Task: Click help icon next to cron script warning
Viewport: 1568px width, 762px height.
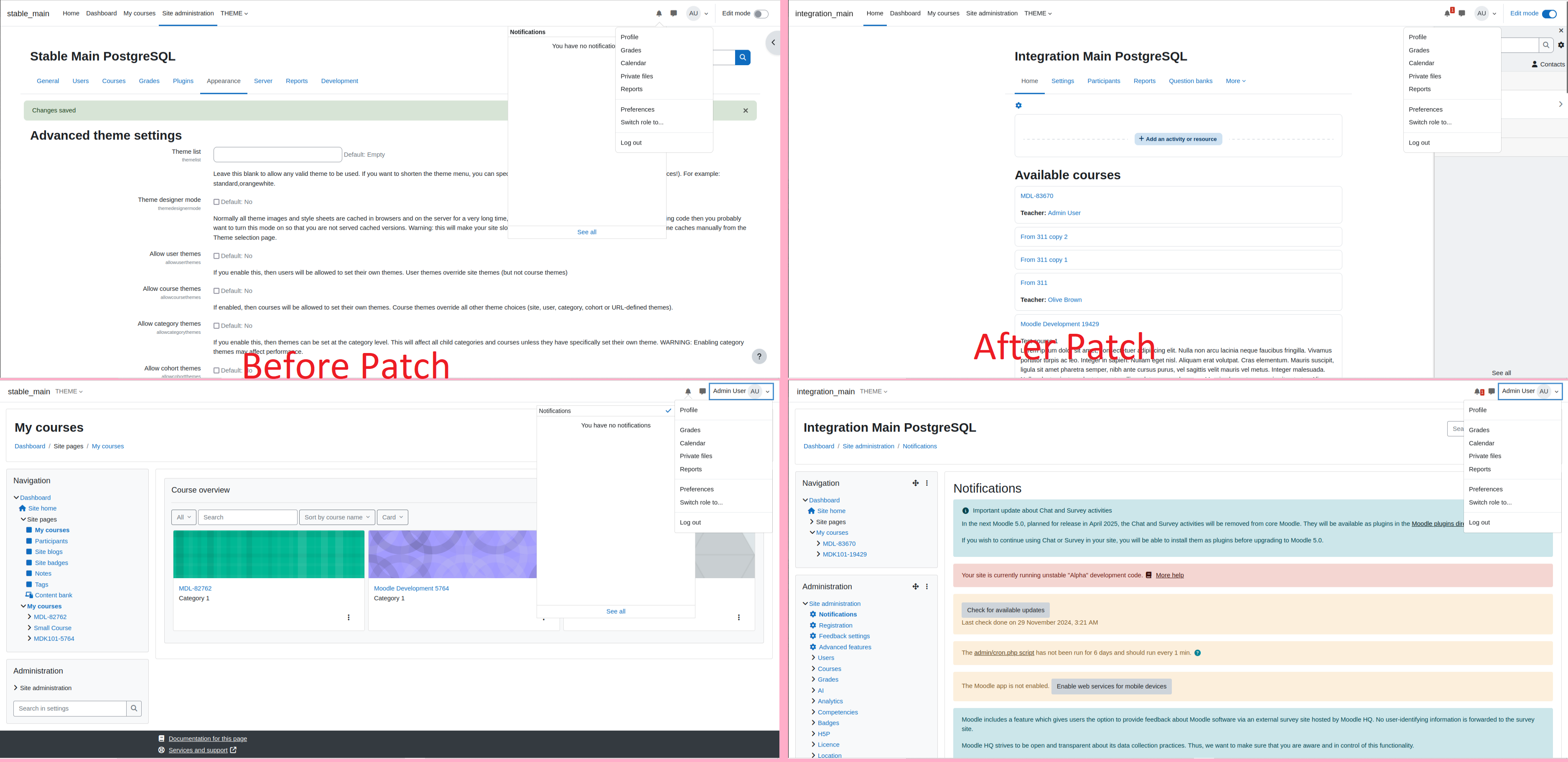Action: (1197, 653)
